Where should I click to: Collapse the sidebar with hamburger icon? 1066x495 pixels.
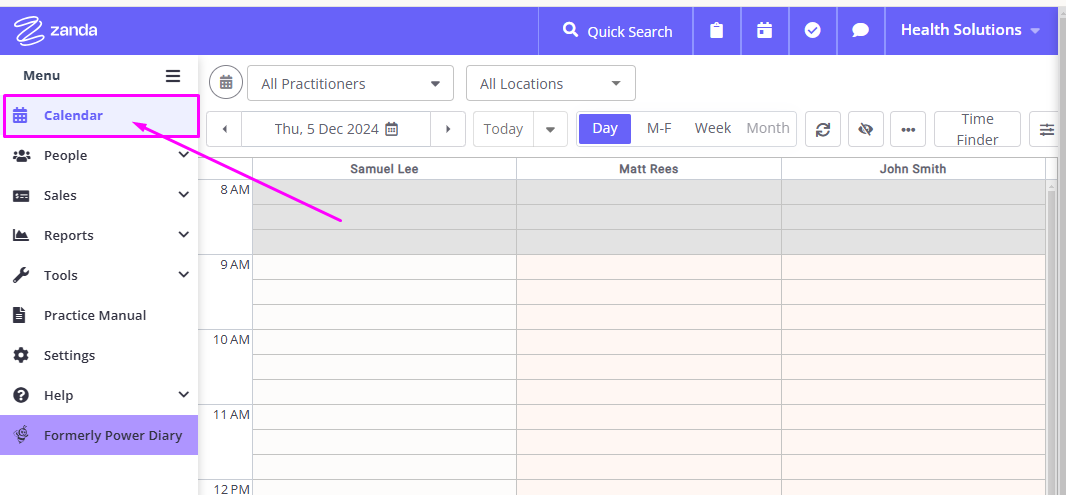(x=173, y=75)
